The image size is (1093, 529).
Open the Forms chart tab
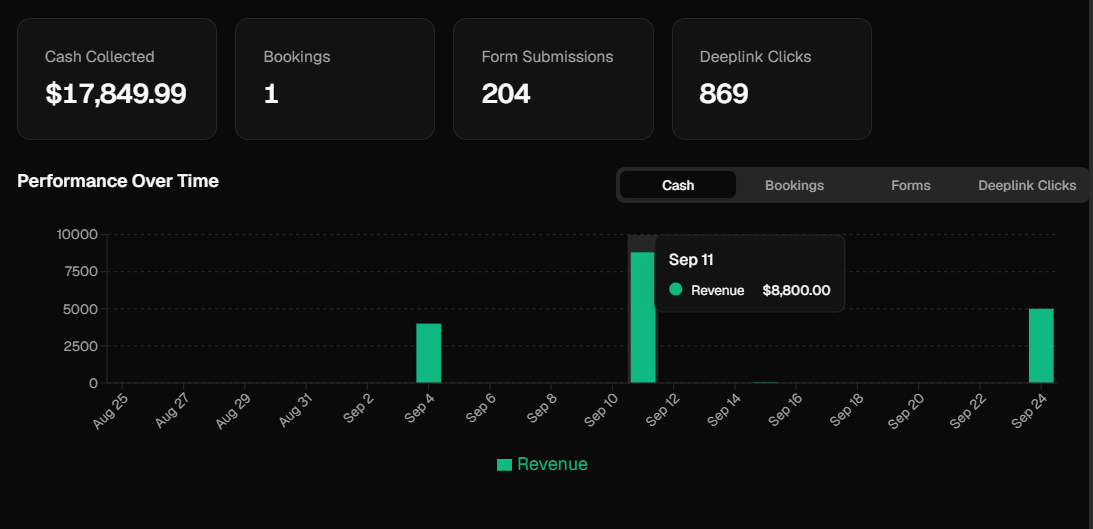910,185
